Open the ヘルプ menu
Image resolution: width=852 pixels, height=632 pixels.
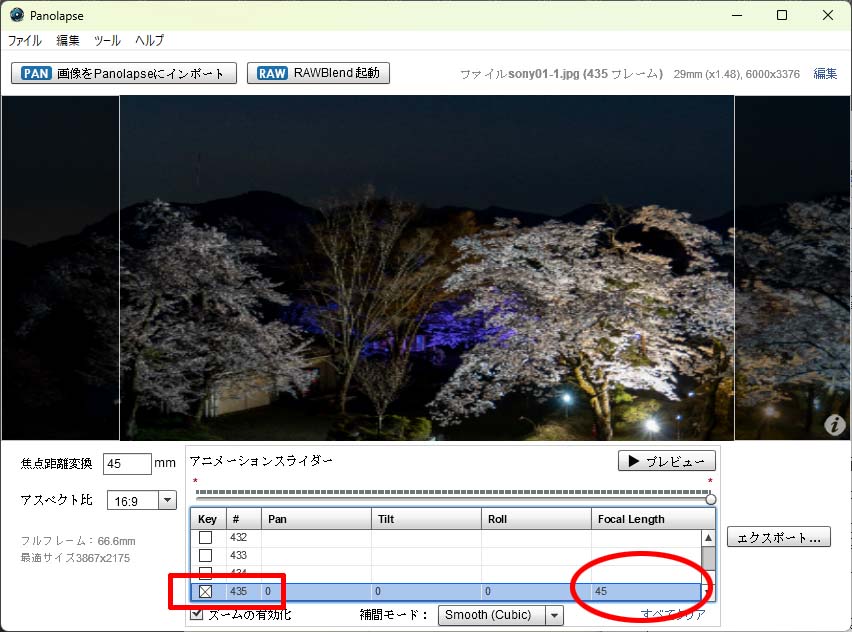tap(150, 41)
